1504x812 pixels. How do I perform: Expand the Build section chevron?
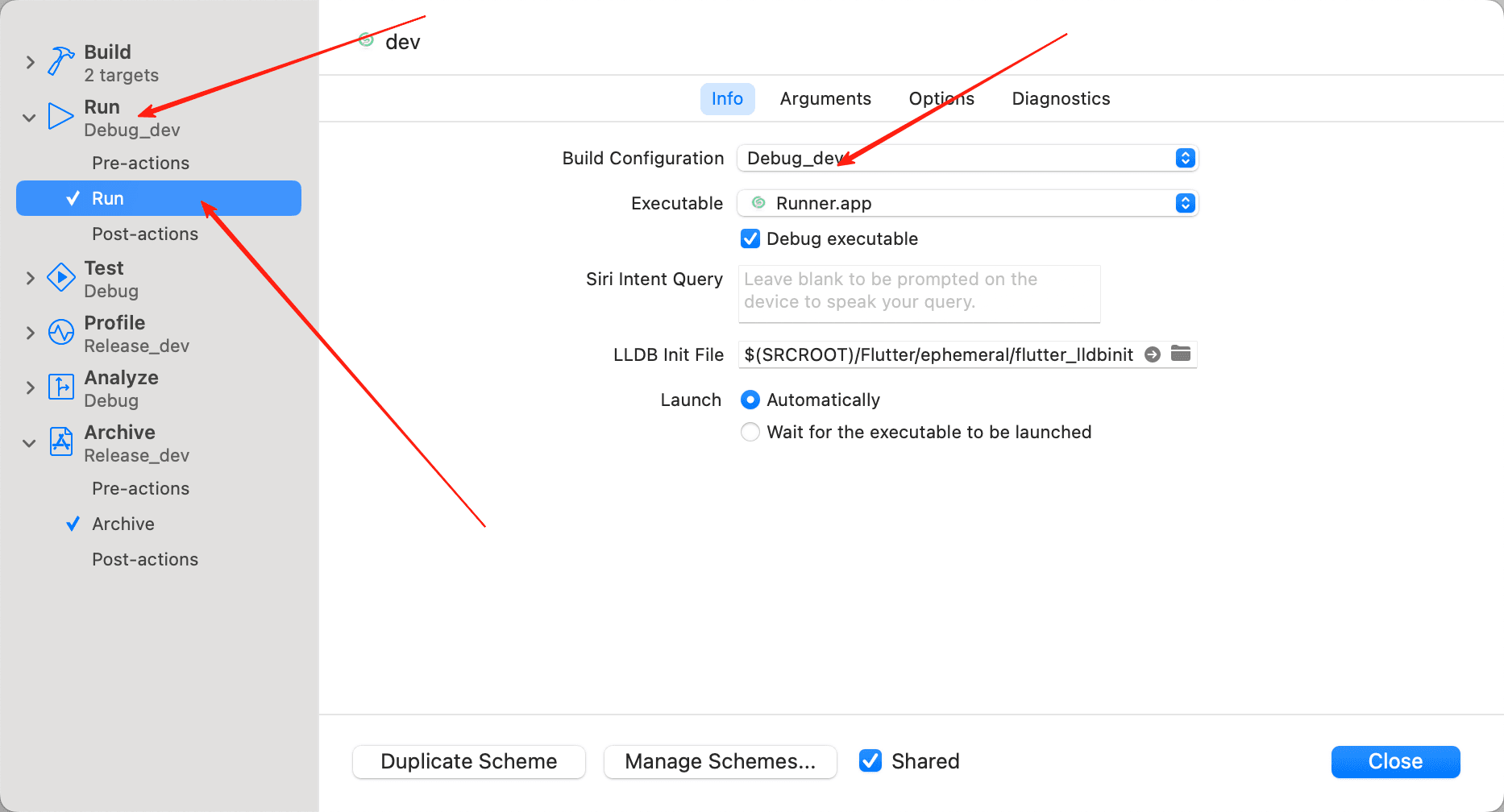pyautogui.click(x=30, y=62)
